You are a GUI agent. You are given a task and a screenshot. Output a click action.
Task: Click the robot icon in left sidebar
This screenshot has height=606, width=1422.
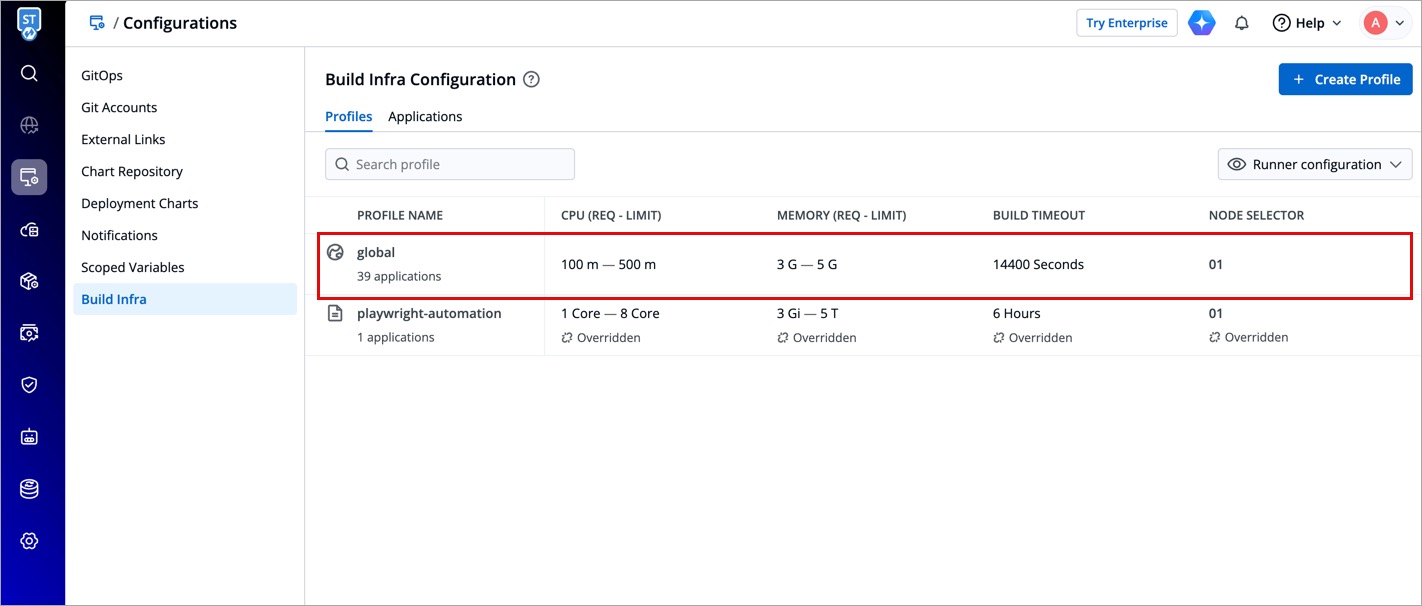point(29,437)
